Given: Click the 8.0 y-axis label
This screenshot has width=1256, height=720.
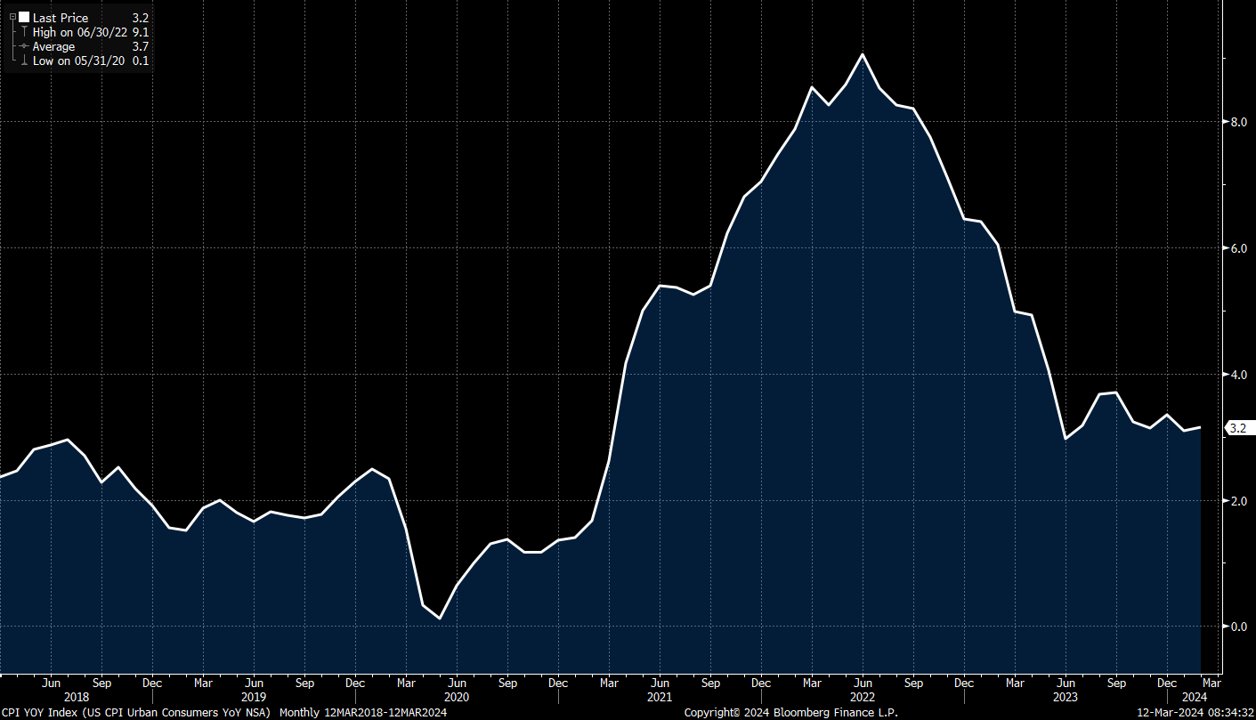Looking at the screenshot, I should click(x=1237, y=122).
